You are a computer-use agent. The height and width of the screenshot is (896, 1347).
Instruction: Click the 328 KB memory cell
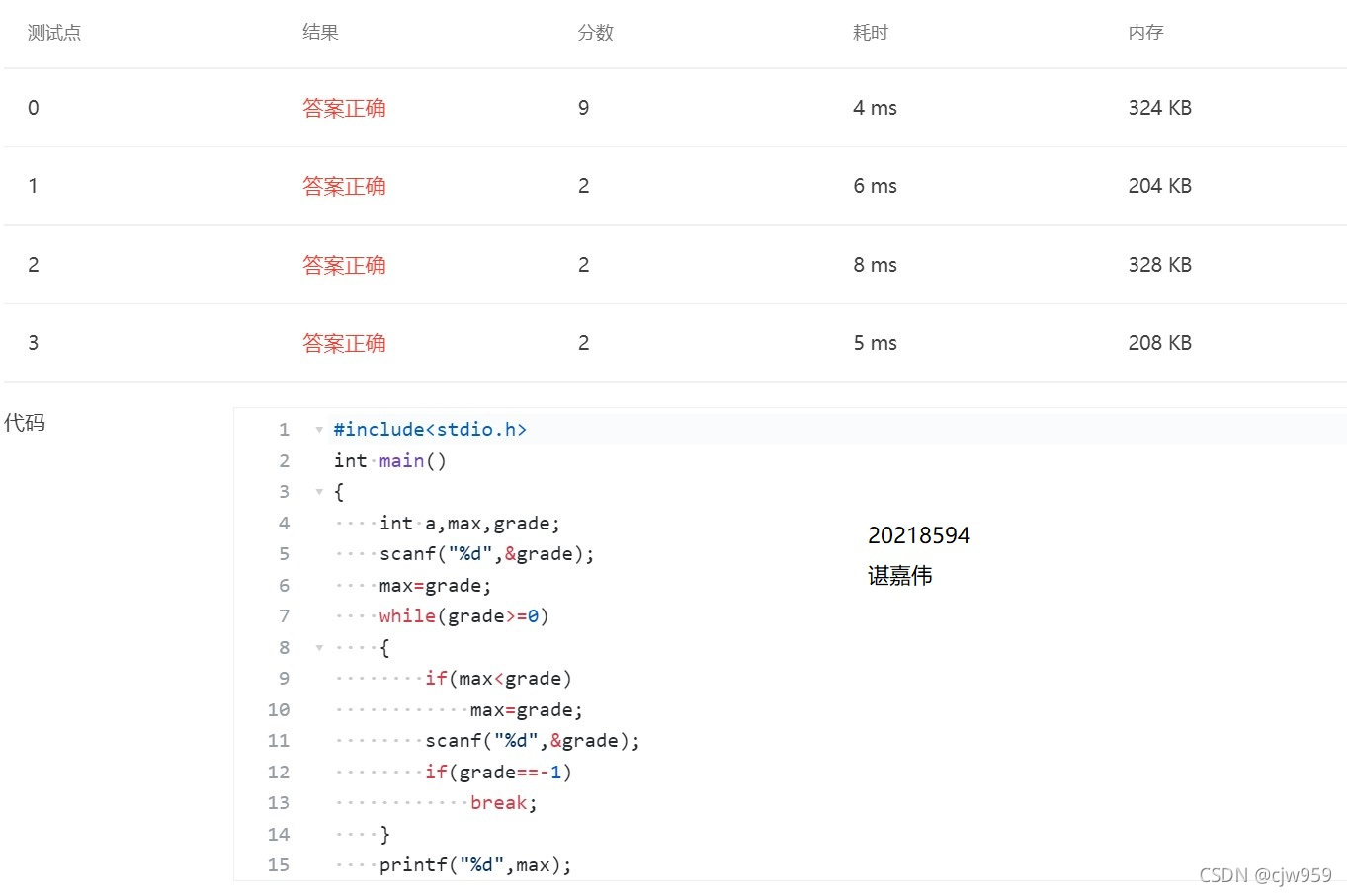tap(1160, 265)
